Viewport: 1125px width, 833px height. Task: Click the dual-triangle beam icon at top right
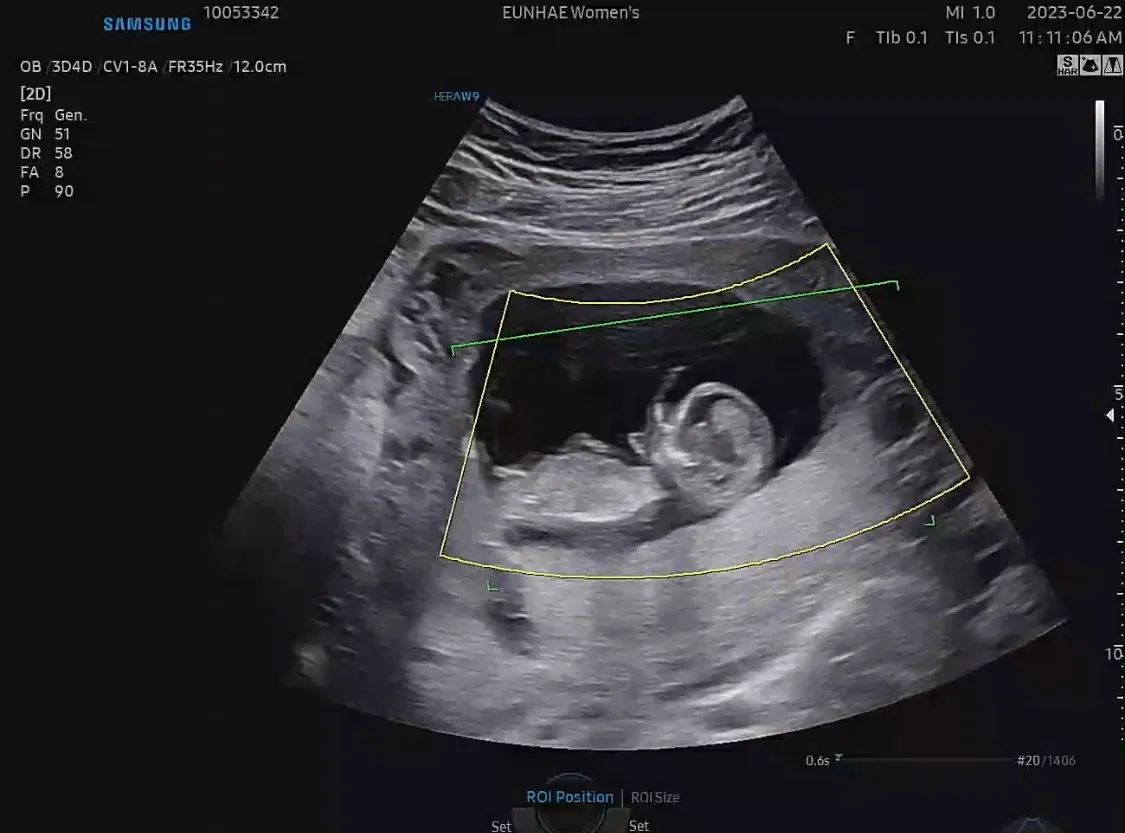[1112, 65]
